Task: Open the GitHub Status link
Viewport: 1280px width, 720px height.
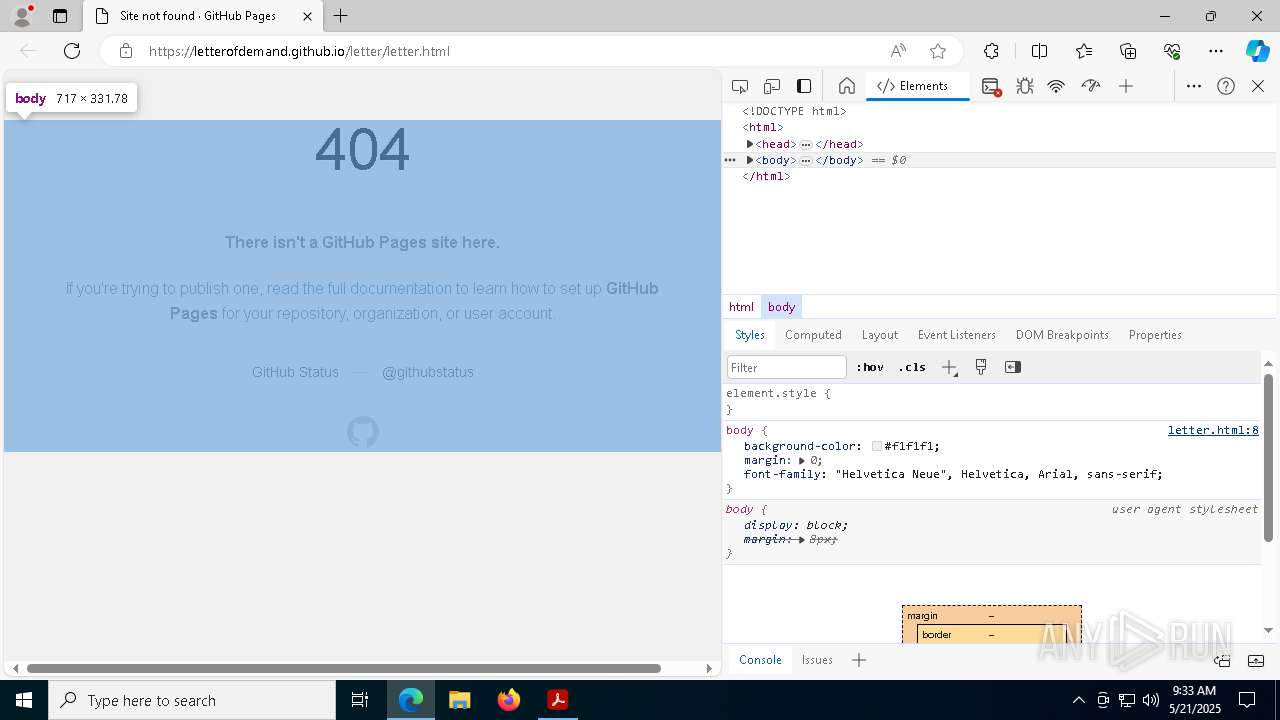Action: pyautogui.click(x=295, y=372)
